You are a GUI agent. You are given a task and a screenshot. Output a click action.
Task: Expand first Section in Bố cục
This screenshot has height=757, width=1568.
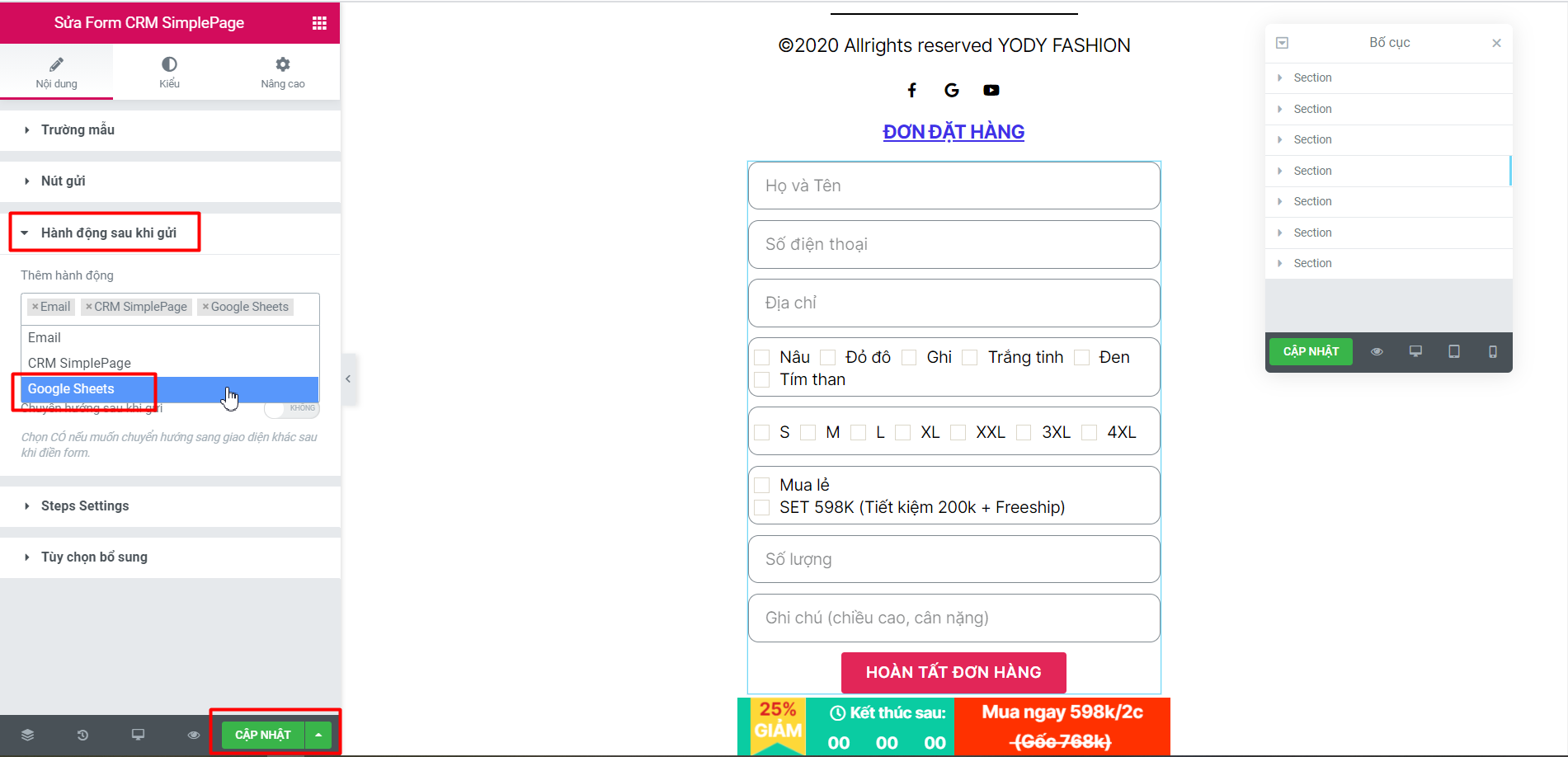tap(1279, 78)
